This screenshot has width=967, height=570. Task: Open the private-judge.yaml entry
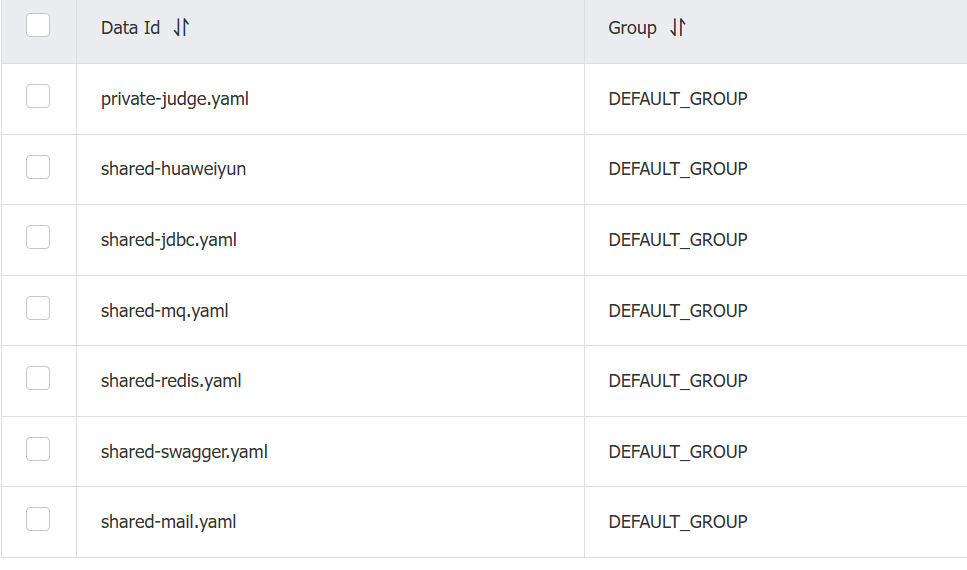tap(175, 99)
